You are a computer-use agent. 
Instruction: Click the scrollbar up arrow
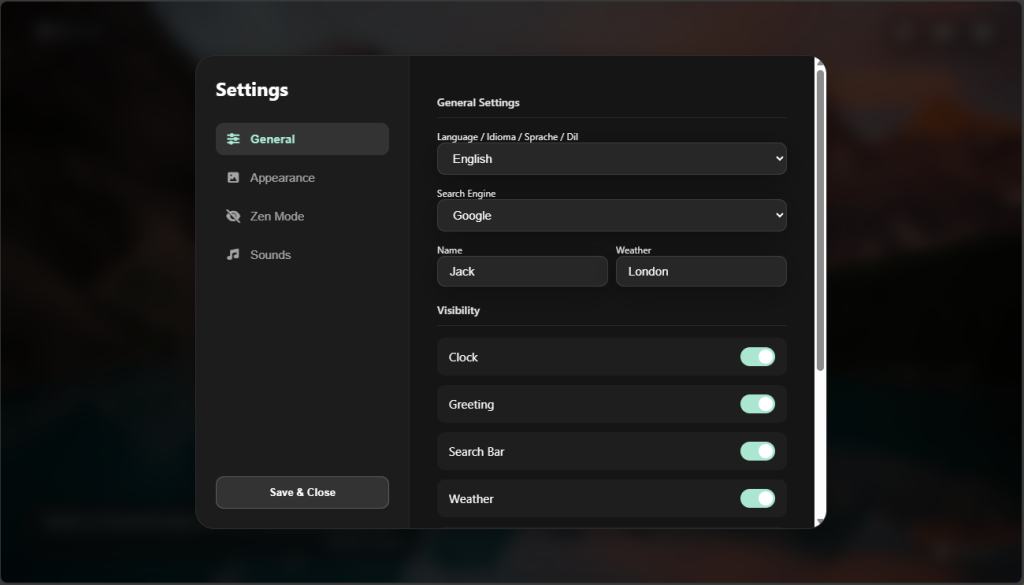coord(820,63)
